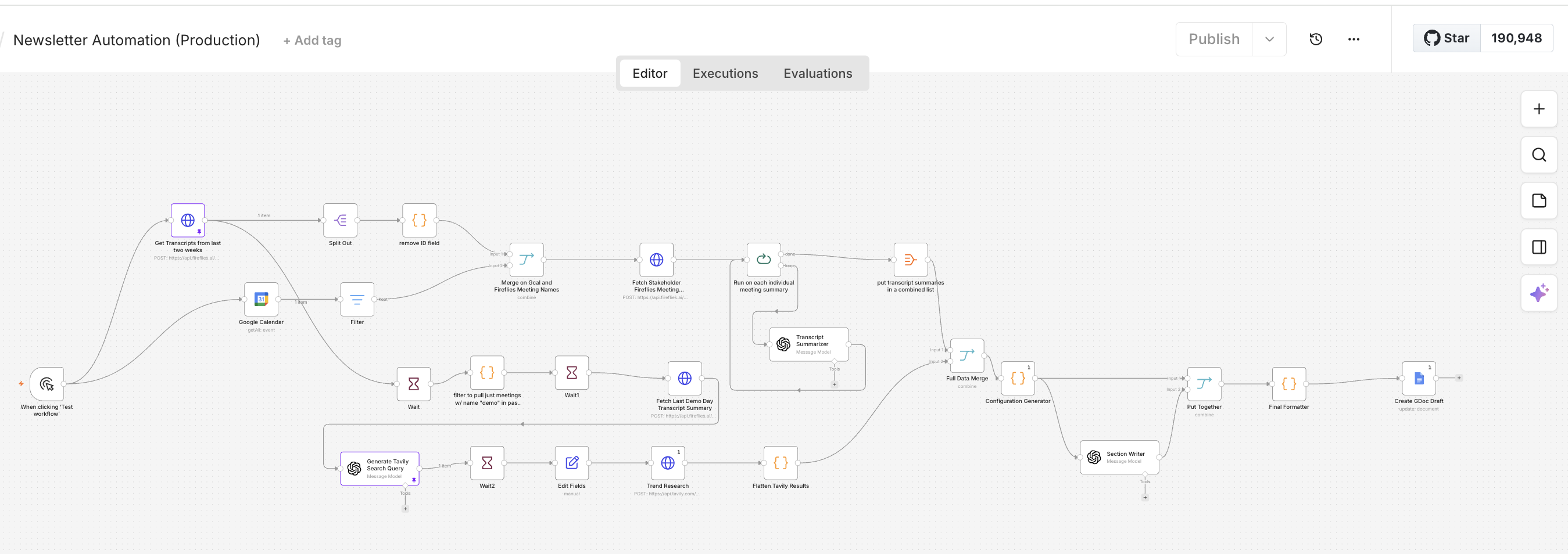Click the workflow title Newsletter Automation (Production)
Screen dimensions: 1568x554
[x=137, y=40]
